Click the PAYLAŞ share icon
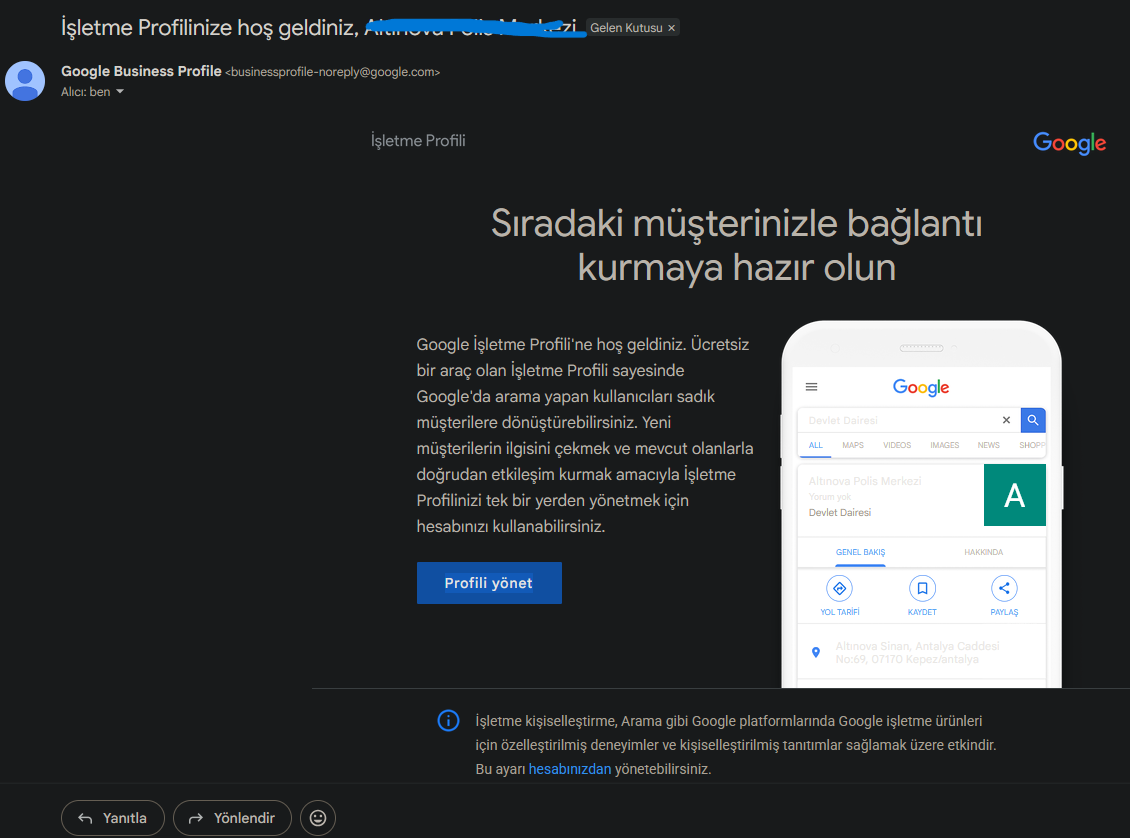Image resolution: width=1130 pixels, height=838 pixels. click(1004, 589)
